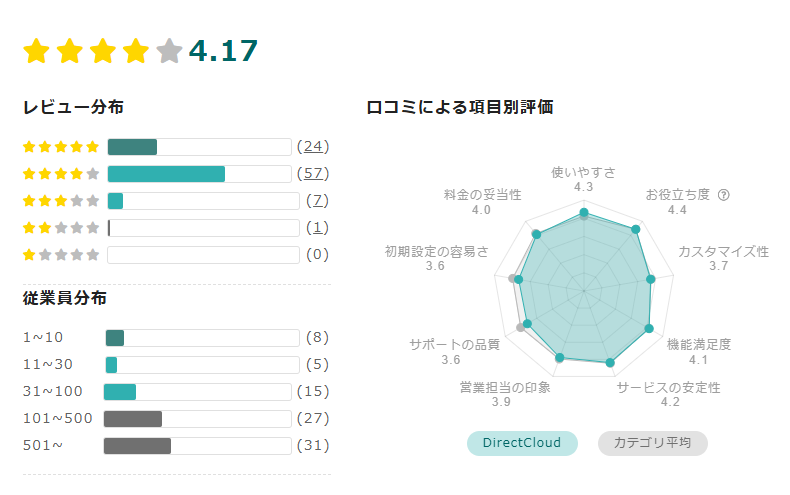Click the 101~500 employee distribution bar
This screenshot has height=495, width=790.
tap(198, 419)
